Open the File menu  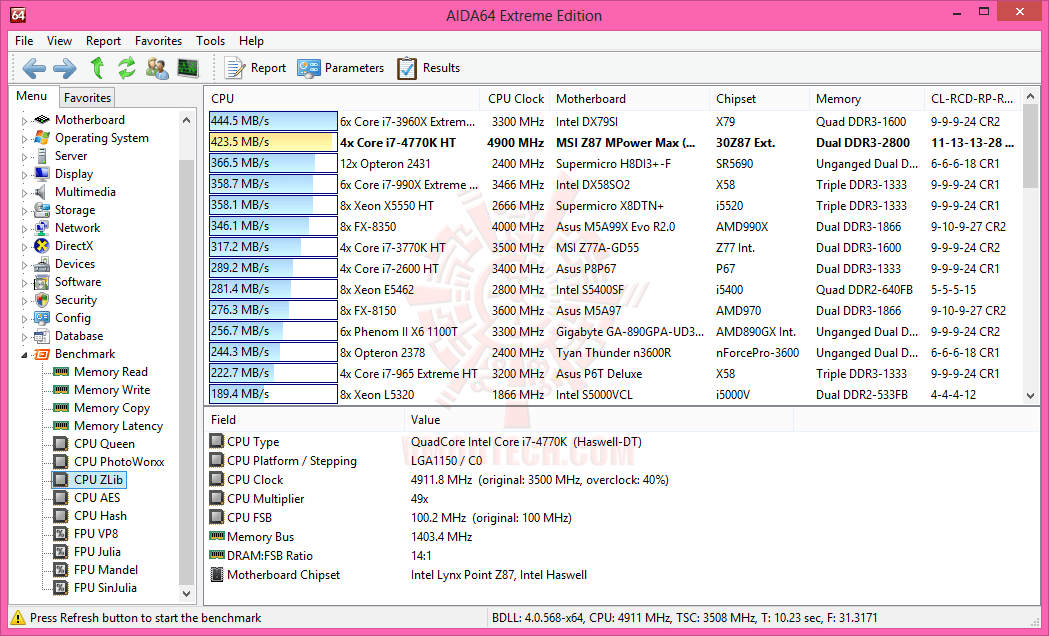pos(24,41)
